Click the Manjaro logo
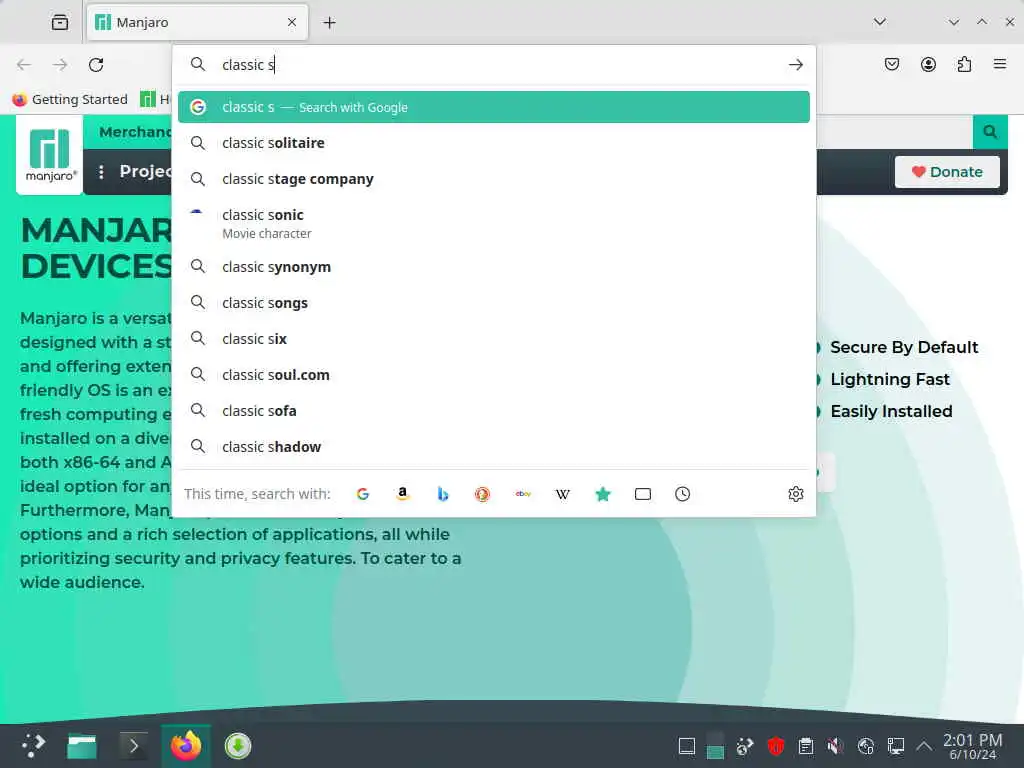 coord(50,155)
